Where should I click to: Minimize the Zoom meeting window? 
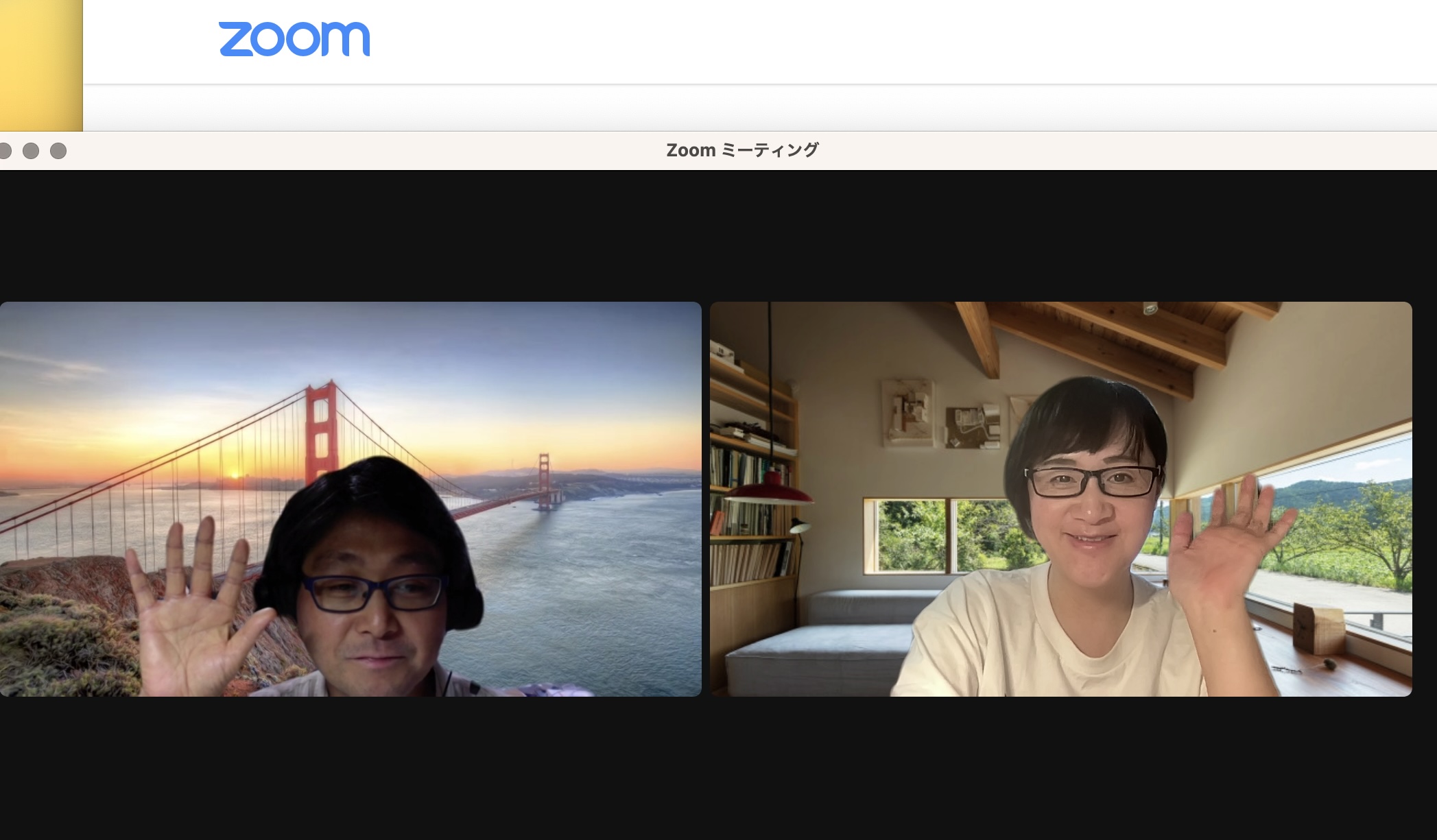coord(31,151)
